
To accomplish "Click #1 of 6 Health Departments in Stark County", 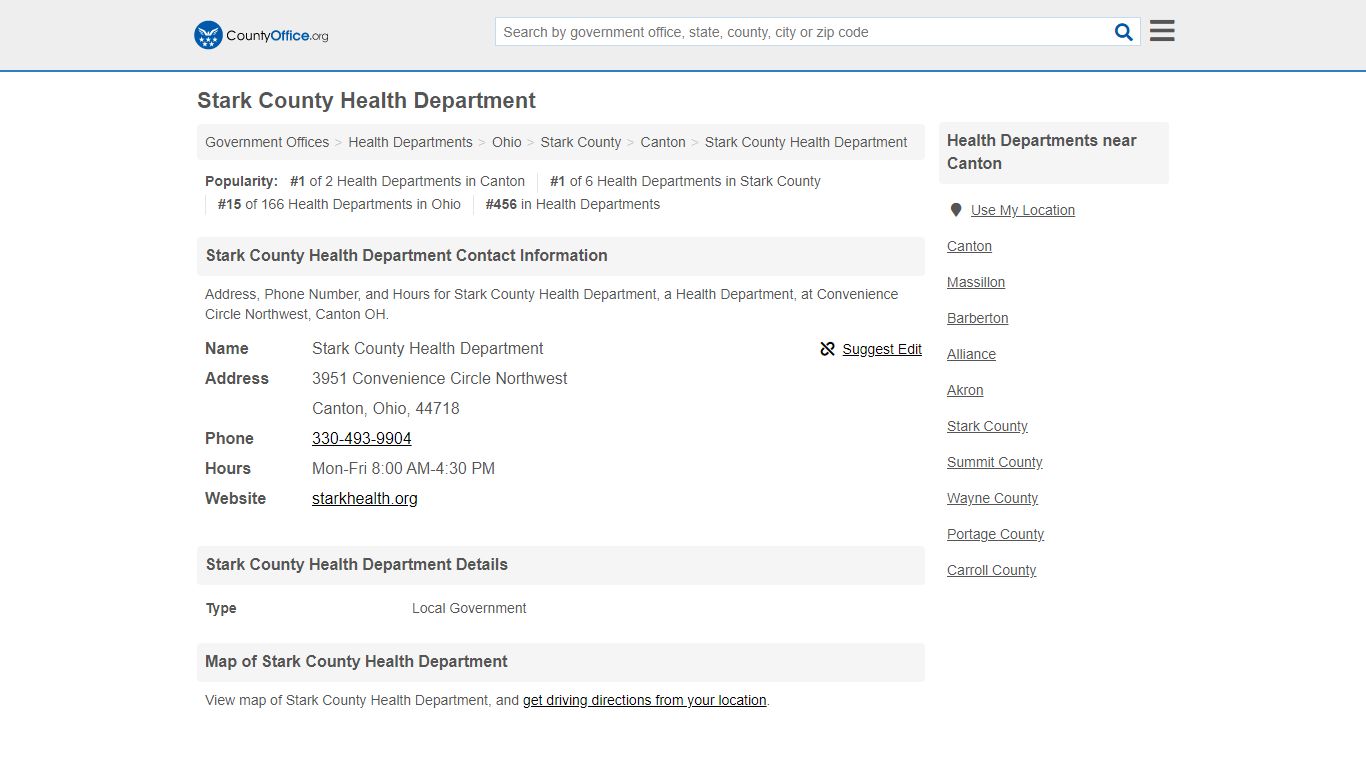I will pos(685,181).
